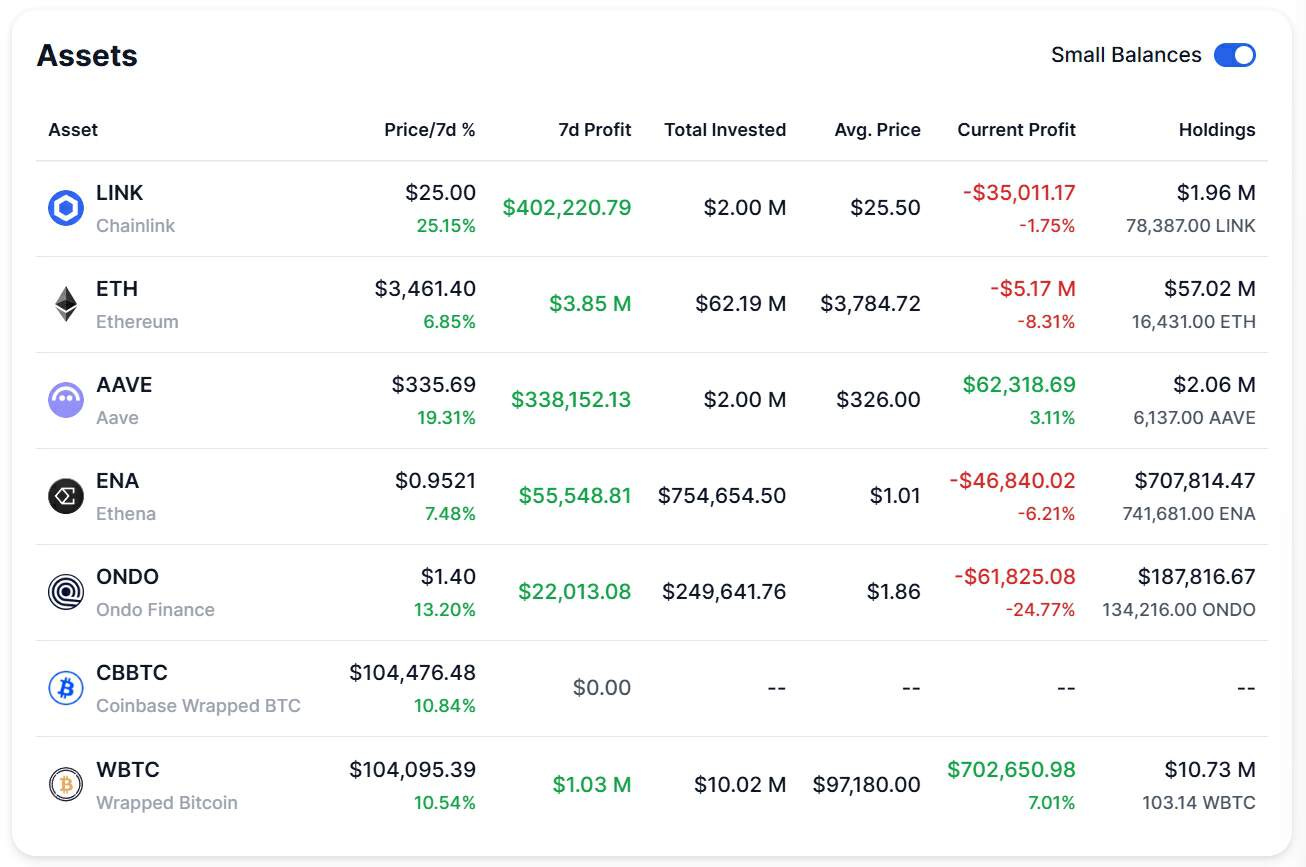Click the Coinbase Wrapped BTC icon
The height and width of the screenshot is (867, 1306).
tap(66, 688)
